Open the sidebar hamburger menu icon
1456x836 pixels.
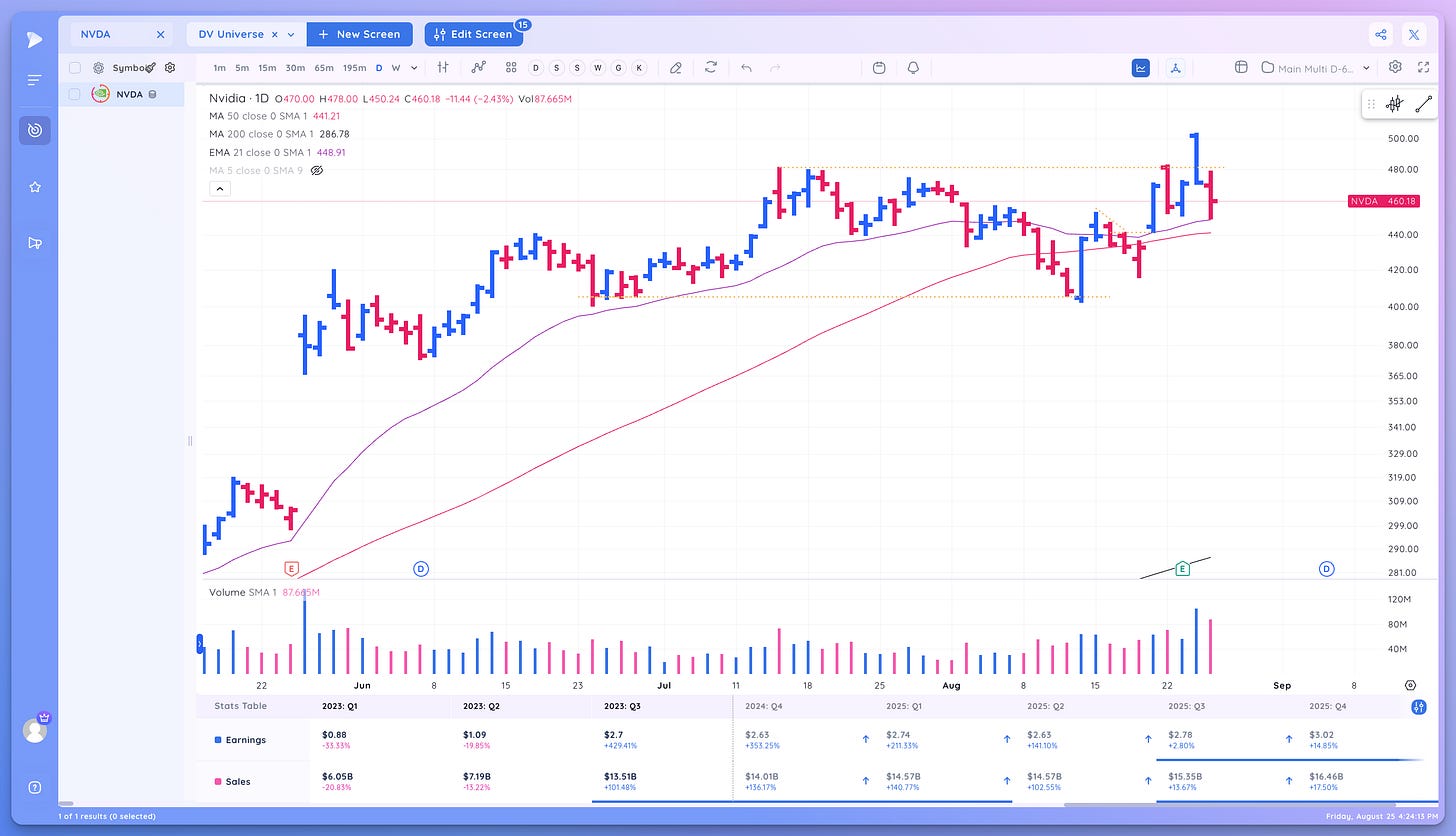tap(35, 80)
